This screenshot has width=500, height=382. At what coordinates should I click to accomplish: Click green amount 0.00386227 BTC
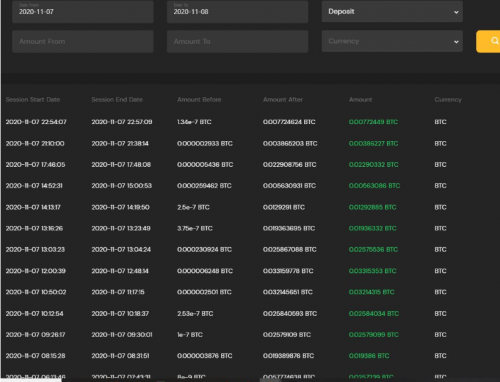pos(373,144)
